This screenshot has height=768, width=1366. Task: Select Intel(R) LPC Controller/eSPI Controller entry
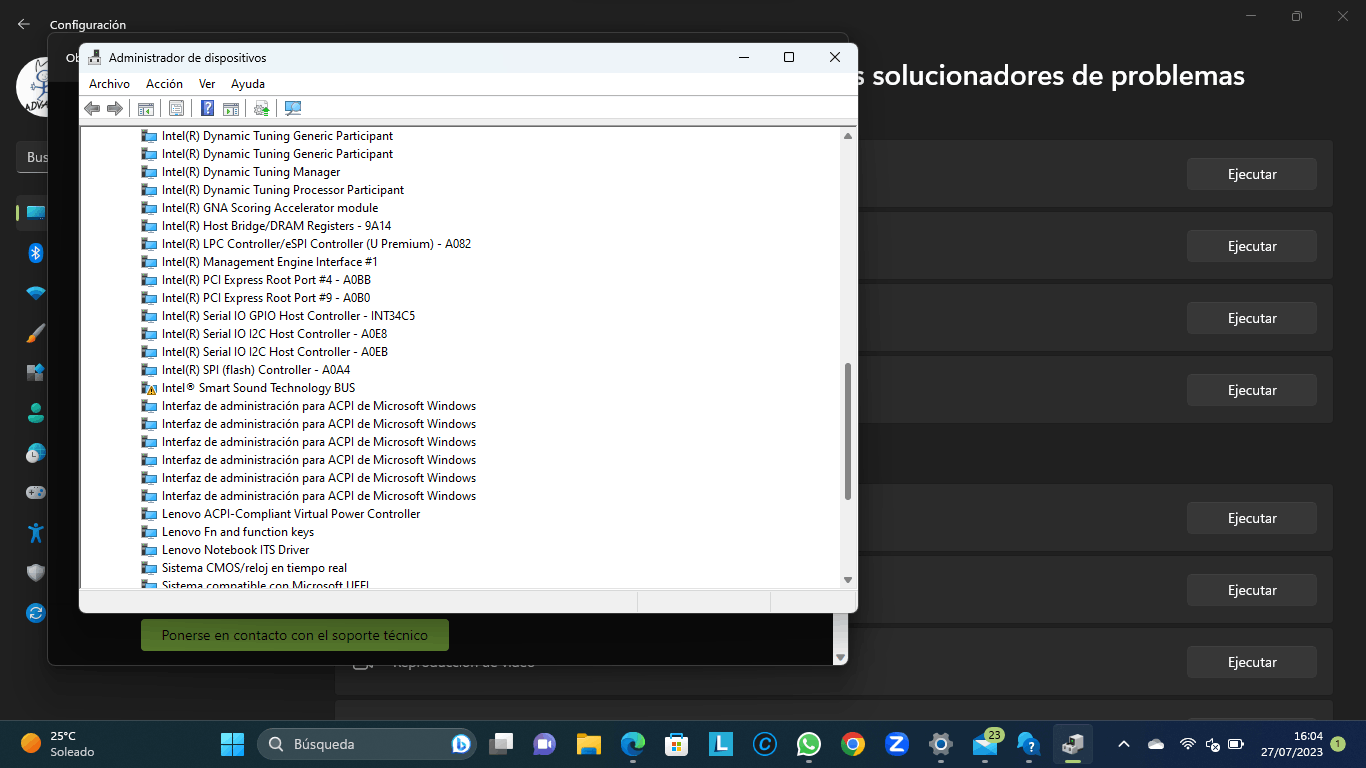tap(316, 244)
